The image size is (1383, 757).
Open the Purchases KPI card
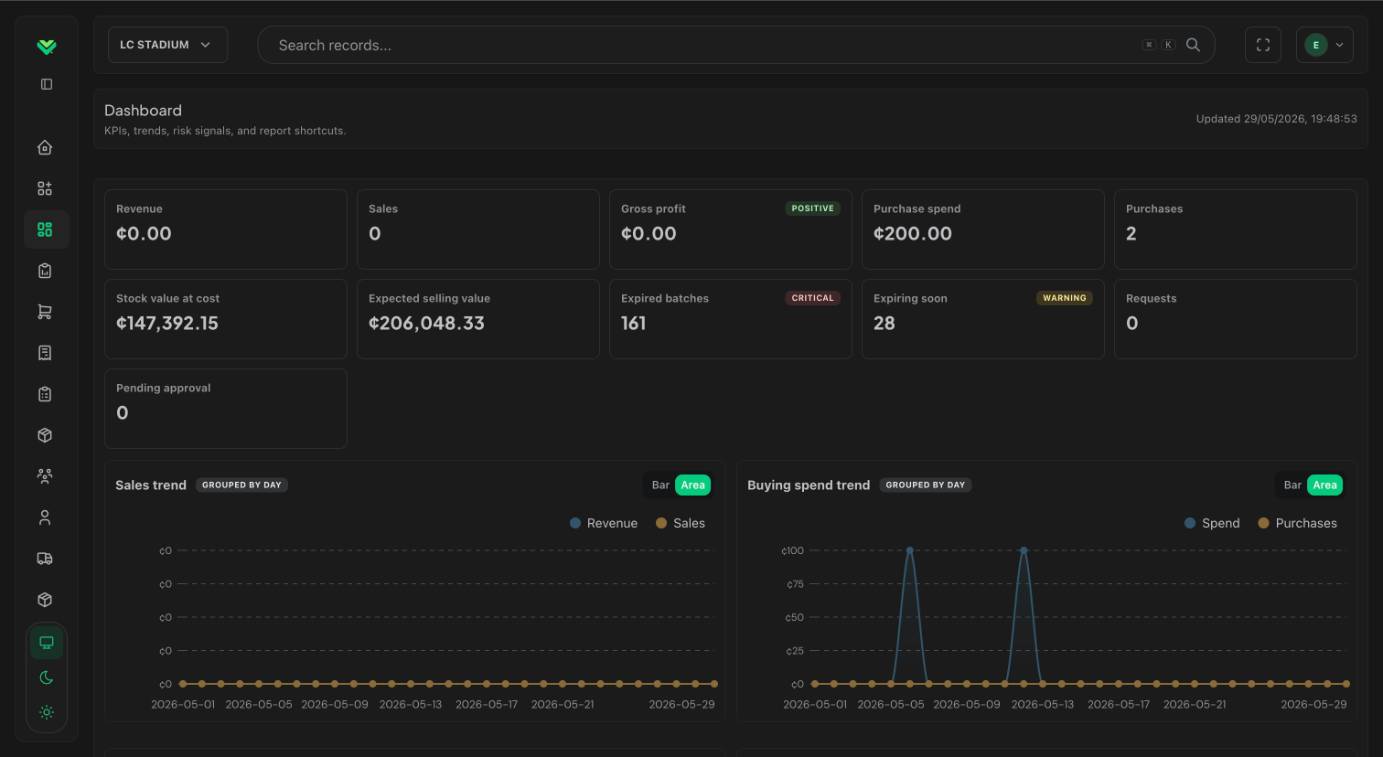[x=1235, y=229]
